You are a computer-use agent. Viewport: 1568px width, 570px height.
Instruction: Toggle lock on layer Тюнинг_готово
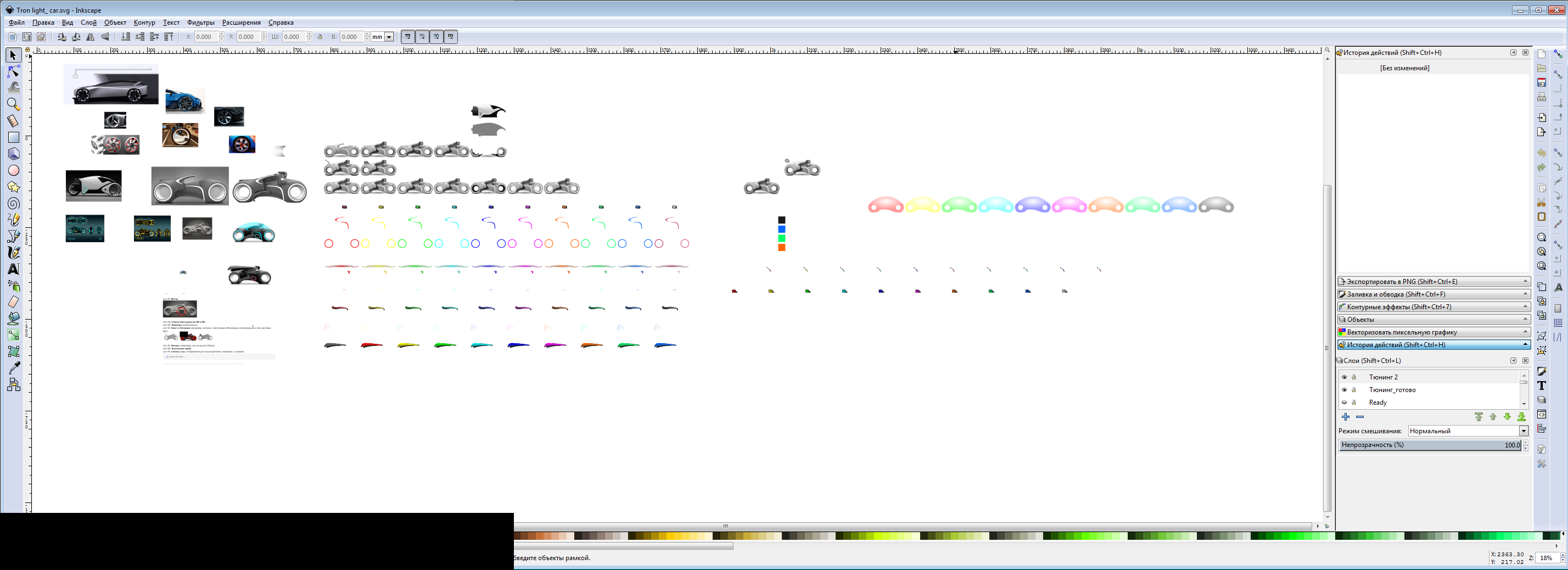point(1354,390)
